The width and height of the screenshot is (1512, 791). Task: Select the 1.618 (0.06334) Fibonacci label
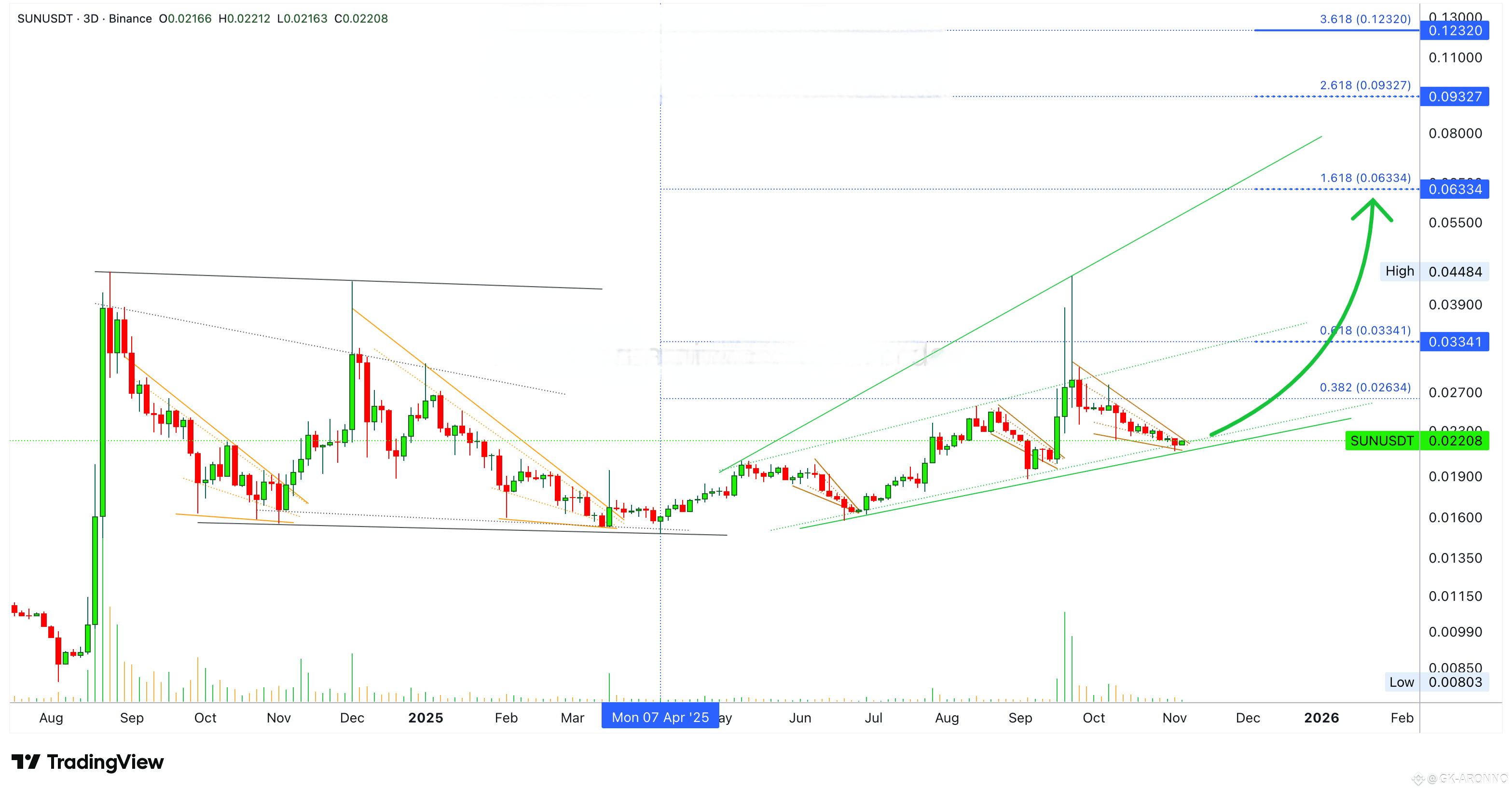(x=1365, y=178)
